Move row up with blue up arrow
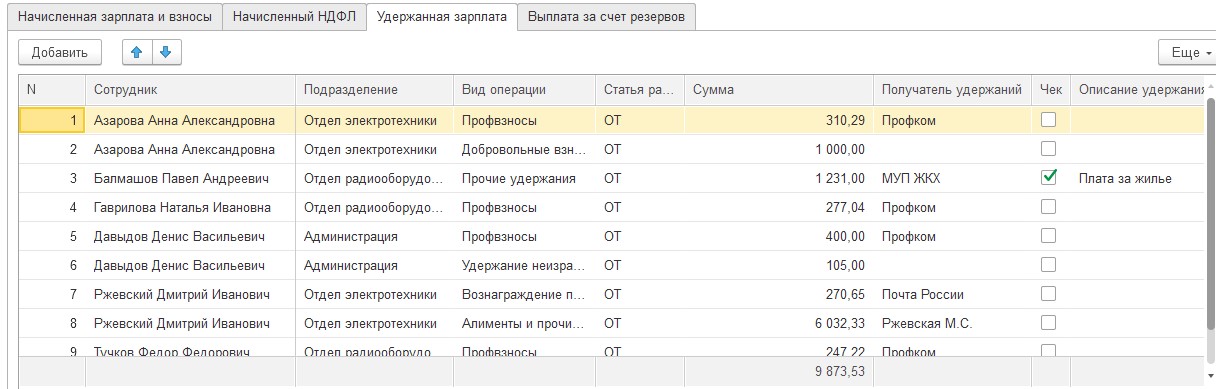 click(x=137, y=52)
